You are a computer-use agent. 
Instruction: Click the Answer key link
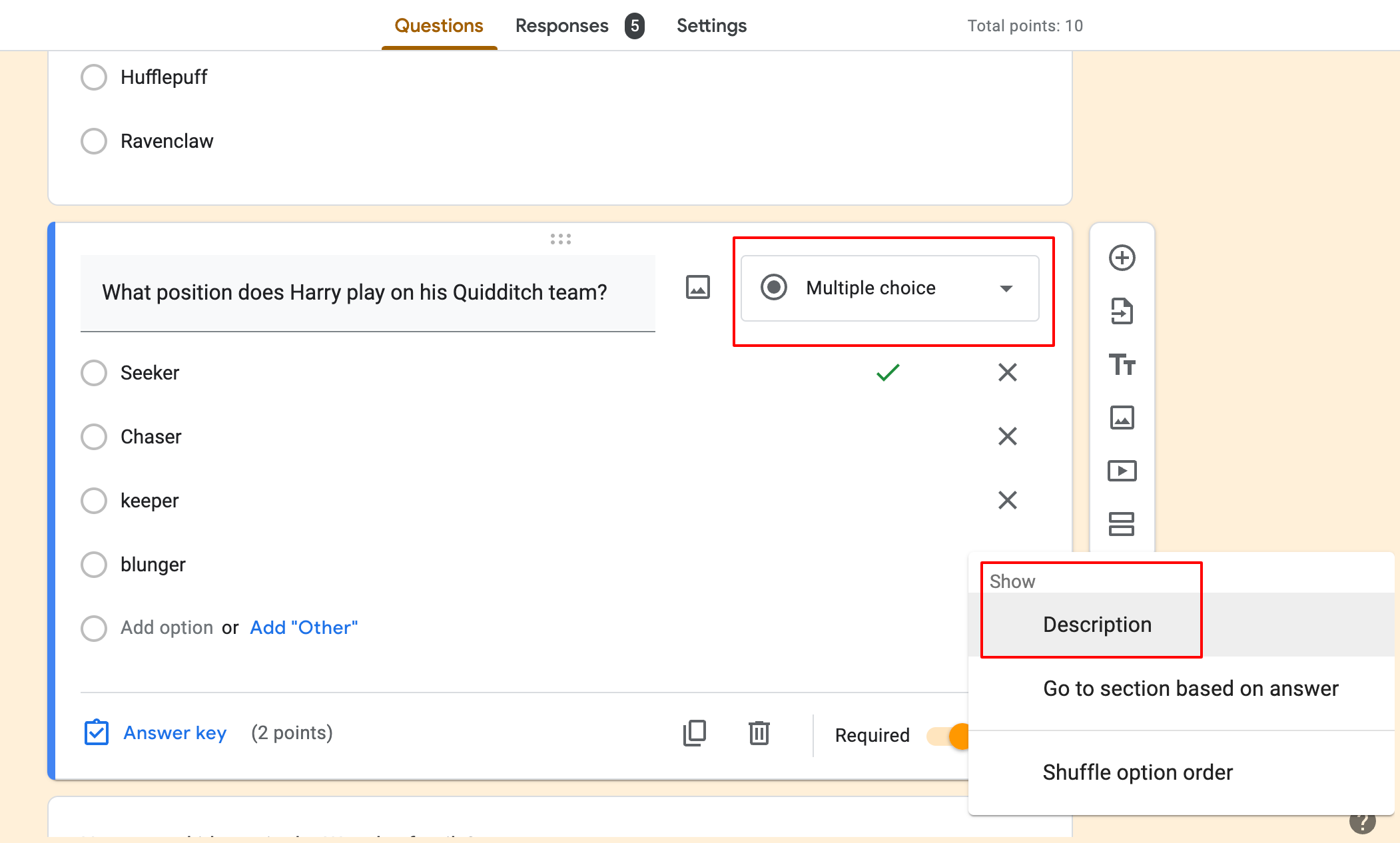click(x=175, y=733)
